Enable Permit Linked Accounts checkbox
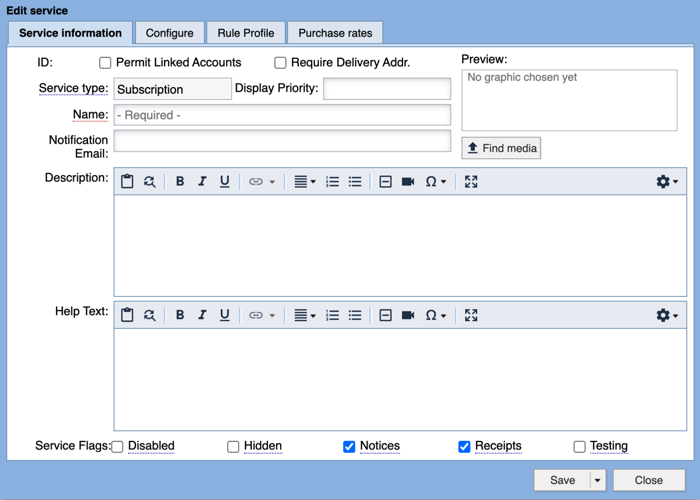Screen dimensions: 700x500 pos(105,63)
